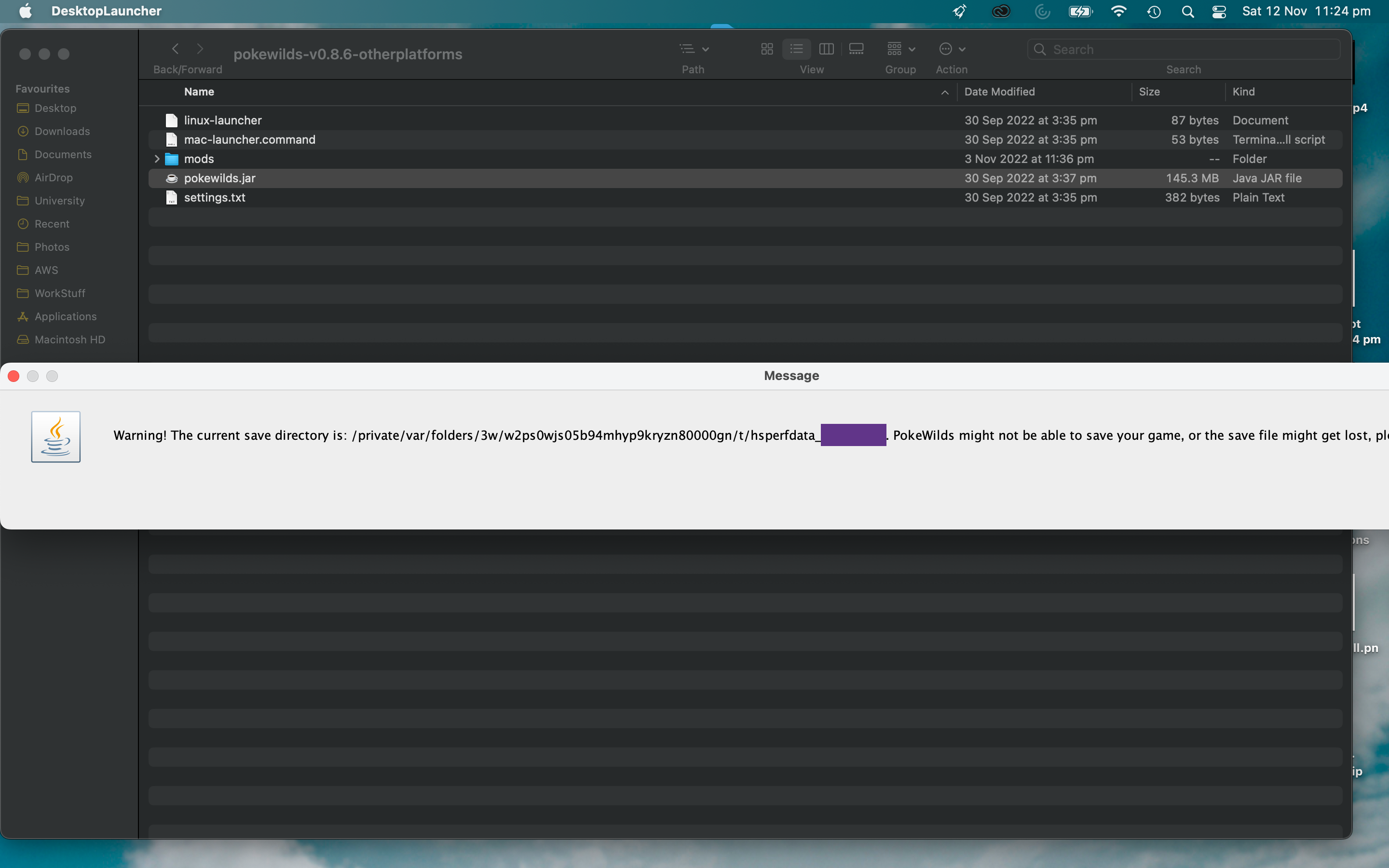
Task: Open Spotlight search from menu bar
Action: (1188, 11)
